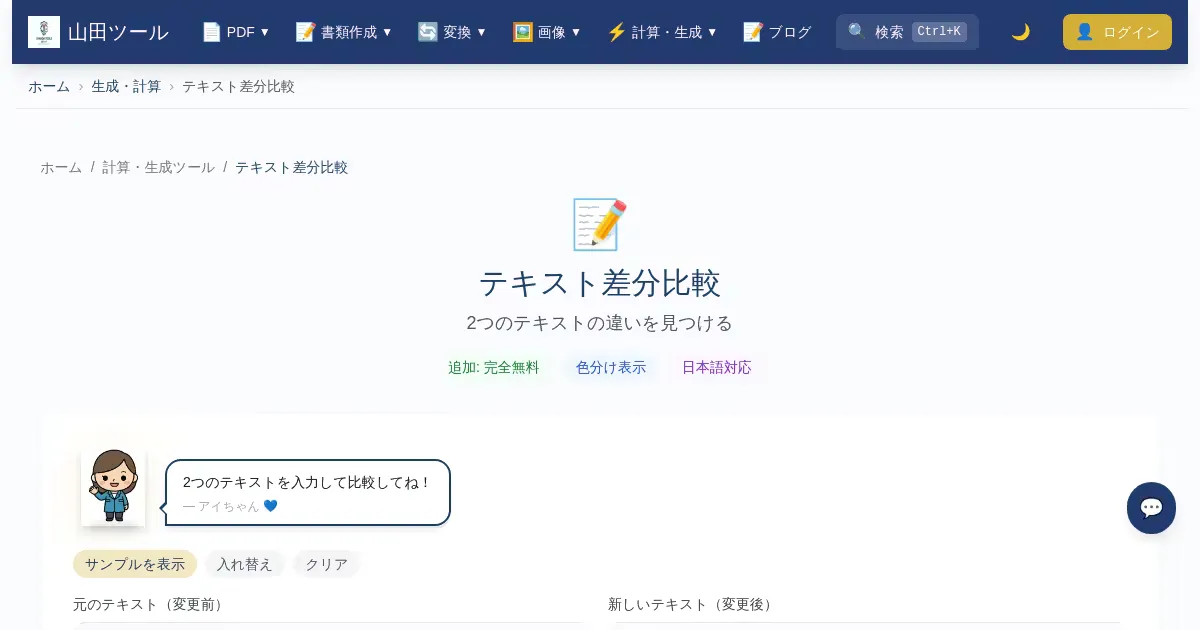Click the document icon beside PDF
The width and height of the screenshot is (1200, 630).
point(211,32)
